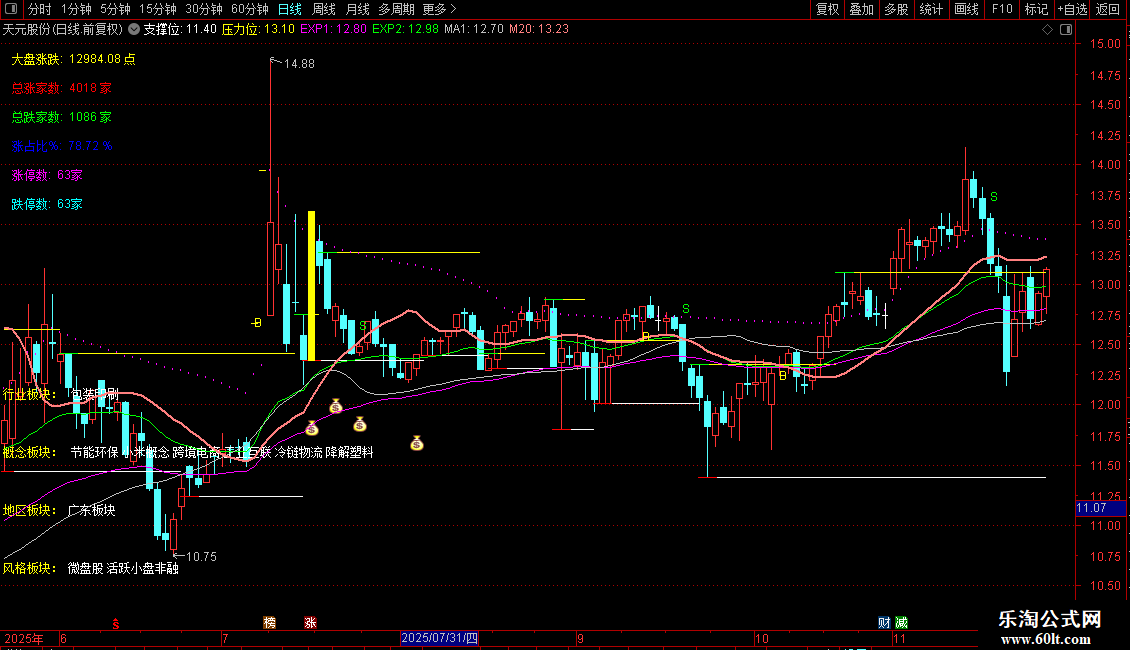Switch to 周线 weekly chart
1130x650 pixels.
point(324,9)
